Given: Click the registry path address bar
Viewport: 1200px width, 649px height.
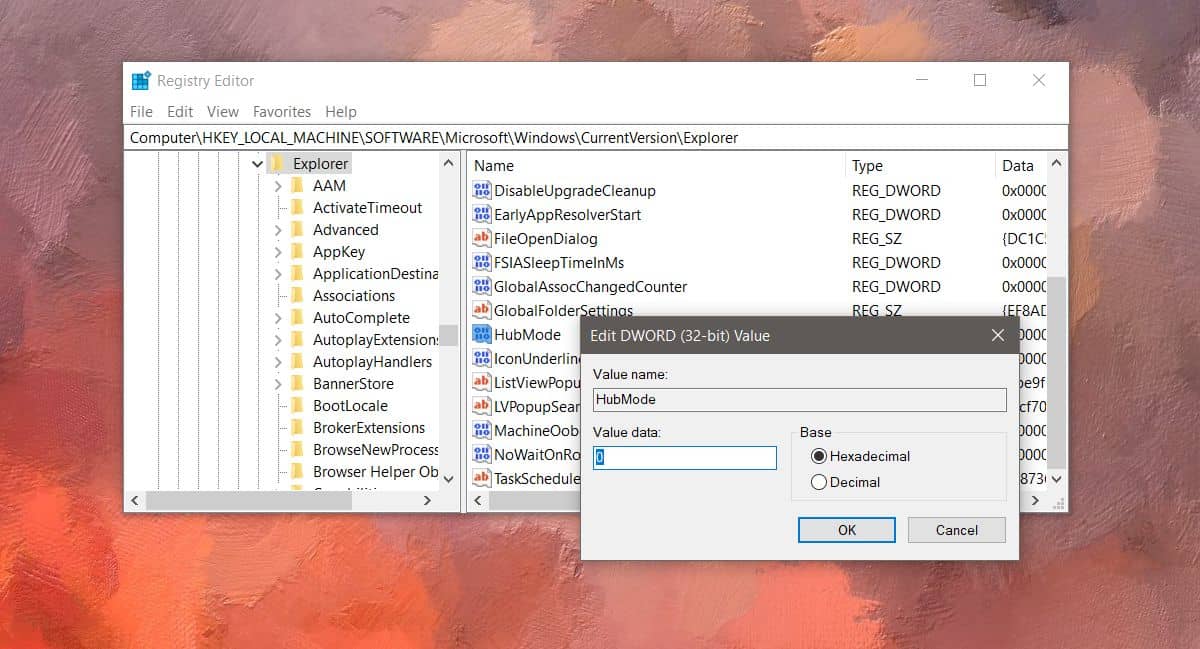Looking at the screenshot, I should pyautogui.click(x=597, y=137).
